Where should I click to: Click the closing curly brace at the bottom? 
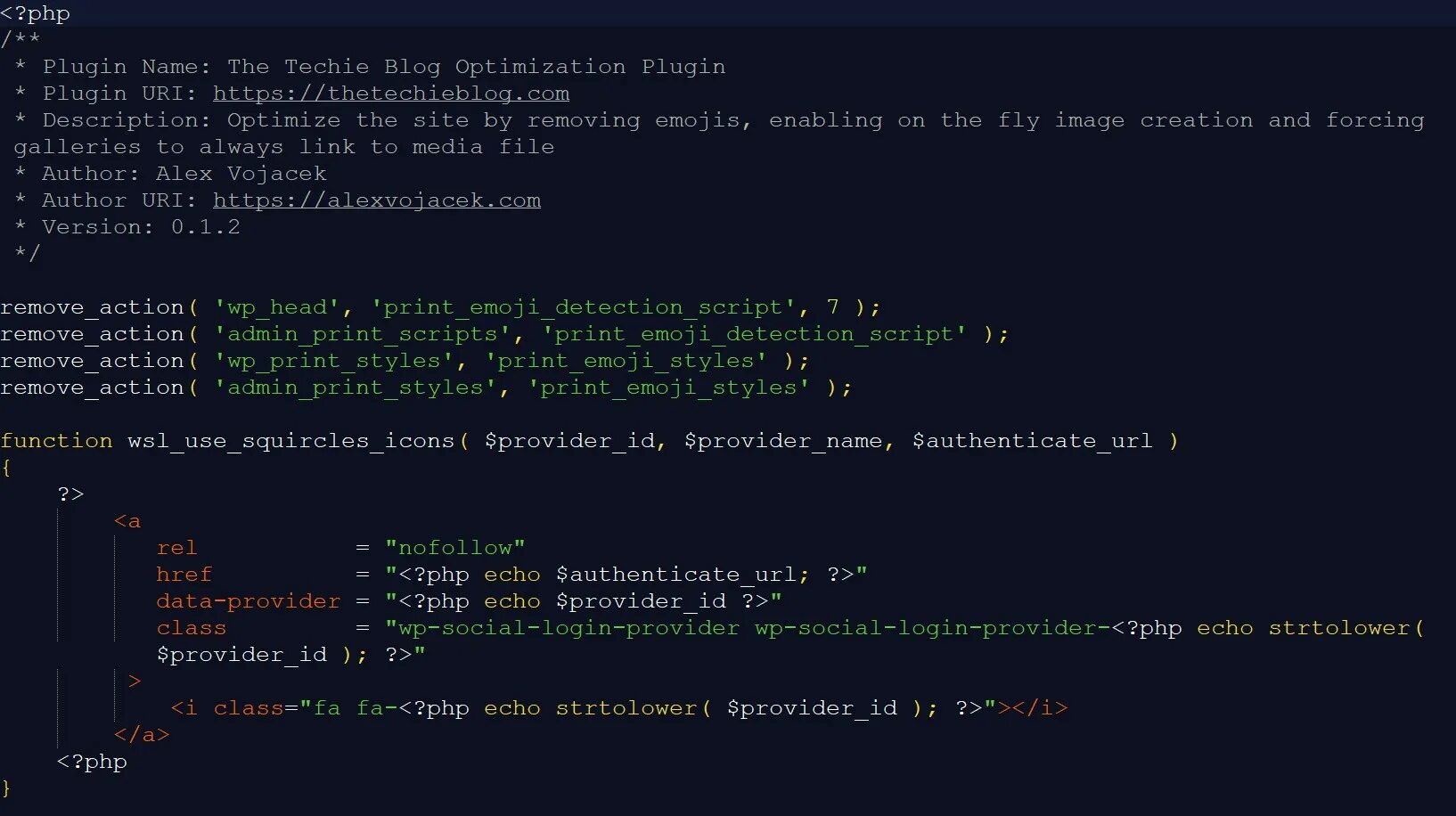6,788
